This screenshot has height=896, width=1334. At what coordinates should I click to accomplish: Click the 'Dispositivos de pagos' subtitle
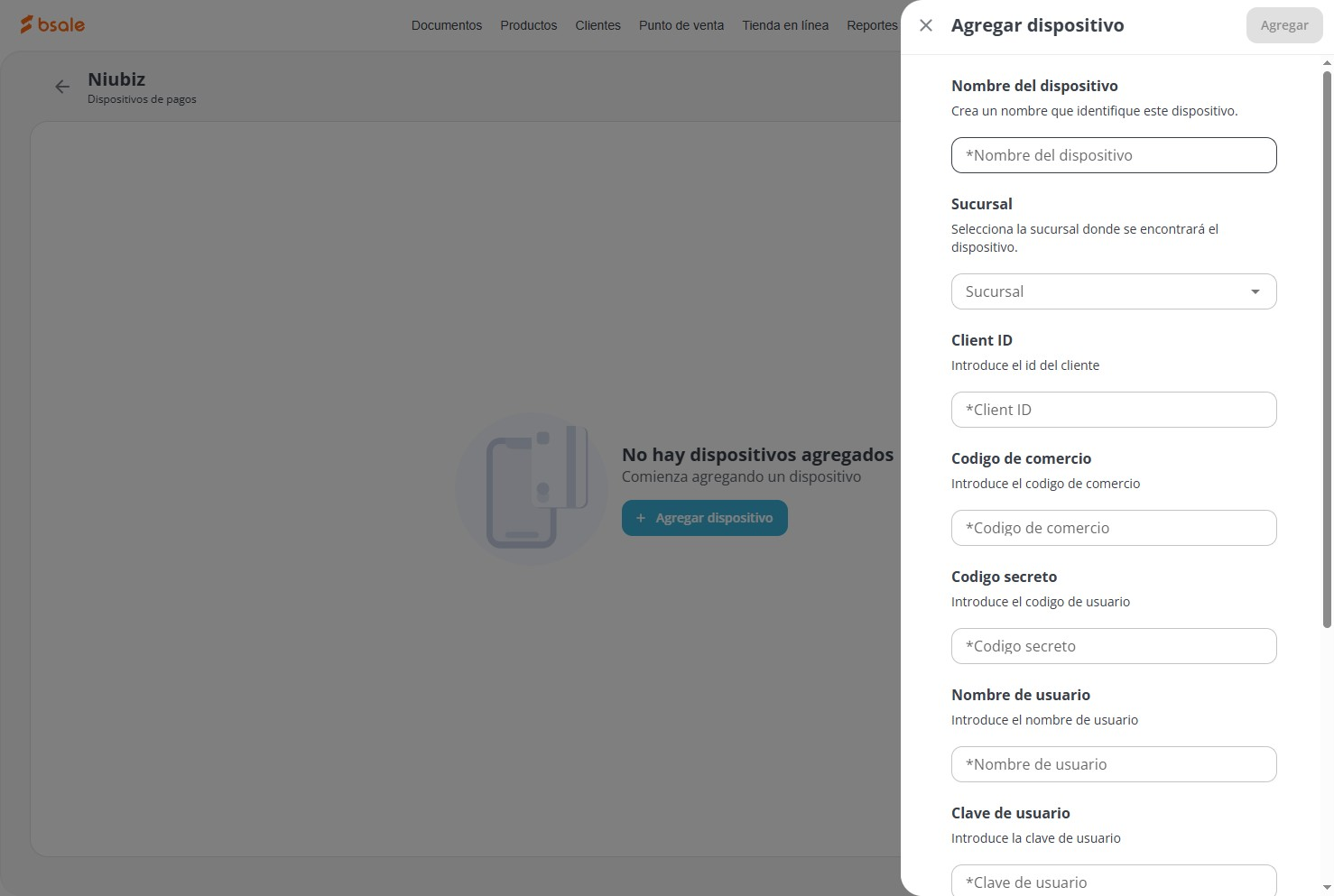(142, 99)
